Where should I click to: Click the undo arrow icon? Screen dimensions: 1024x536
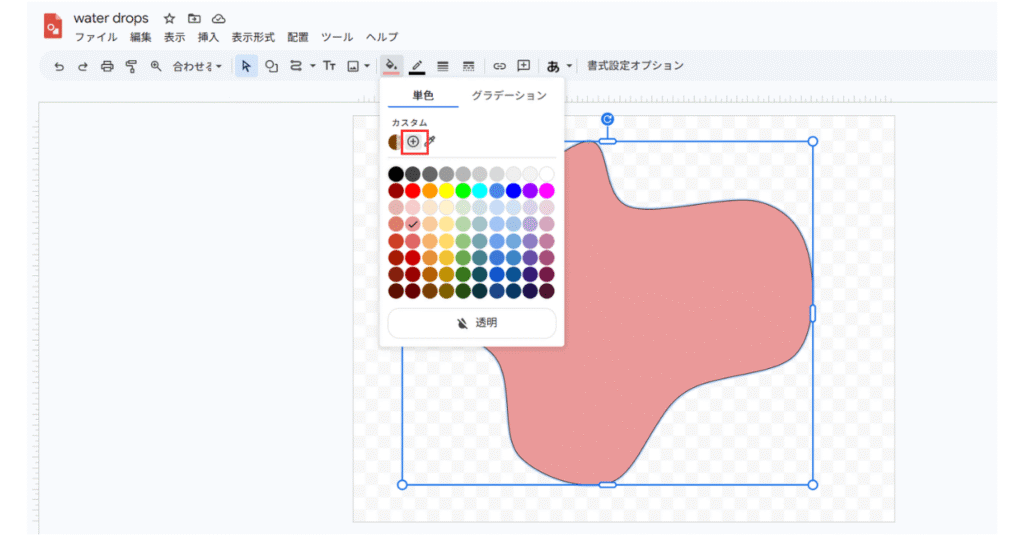point(59,66)
